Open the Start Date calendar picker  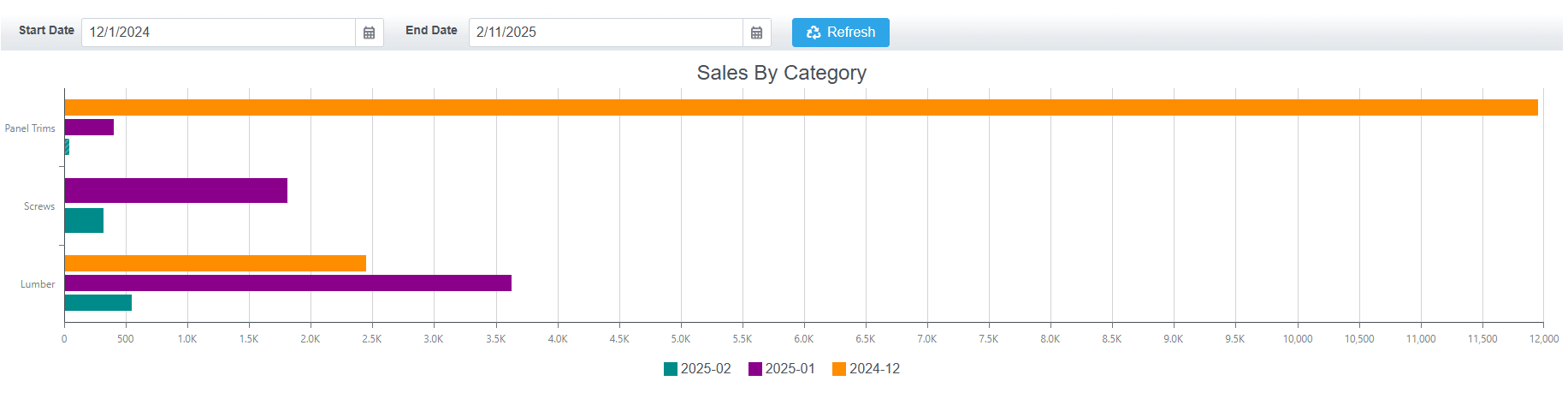(370, 33)
